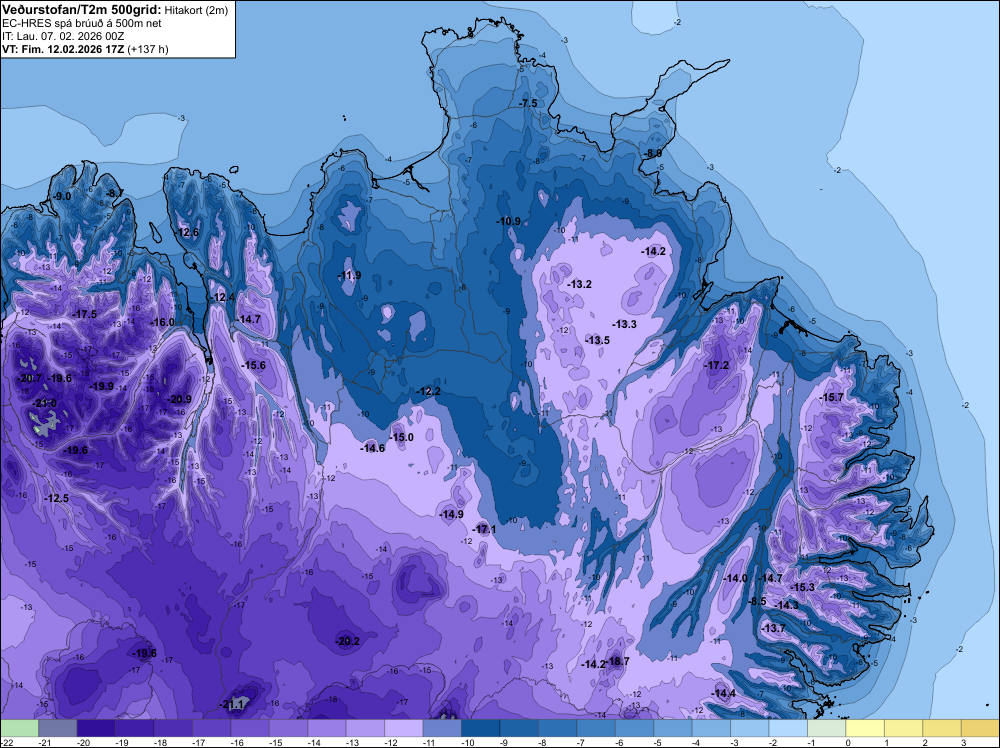Image resolution: width=1000 pixels, height=748 pixels.
Task: Click the -14.6 temperature label
Action: click(372, 448)
